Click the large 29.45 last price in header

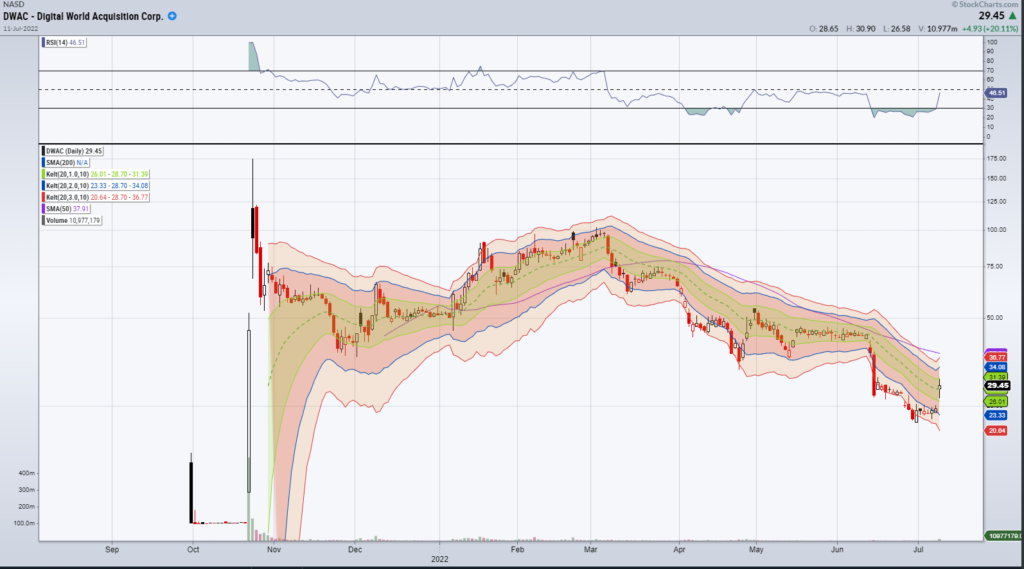point(991,16)
